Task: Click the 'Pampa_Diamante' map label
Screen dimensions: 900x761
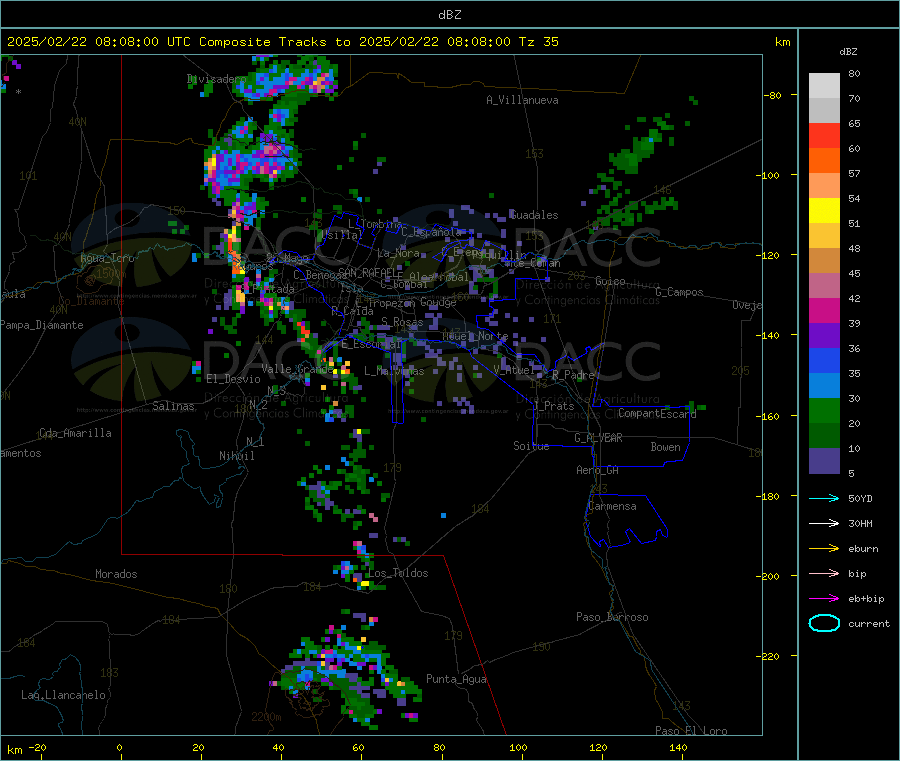Action: [x=41, y=325]
